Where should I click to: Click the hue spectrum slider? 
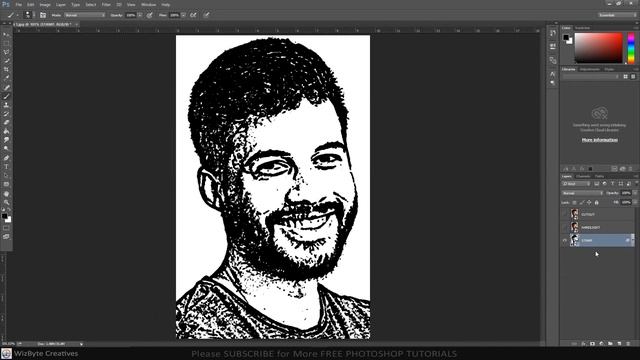pos(631,48)
